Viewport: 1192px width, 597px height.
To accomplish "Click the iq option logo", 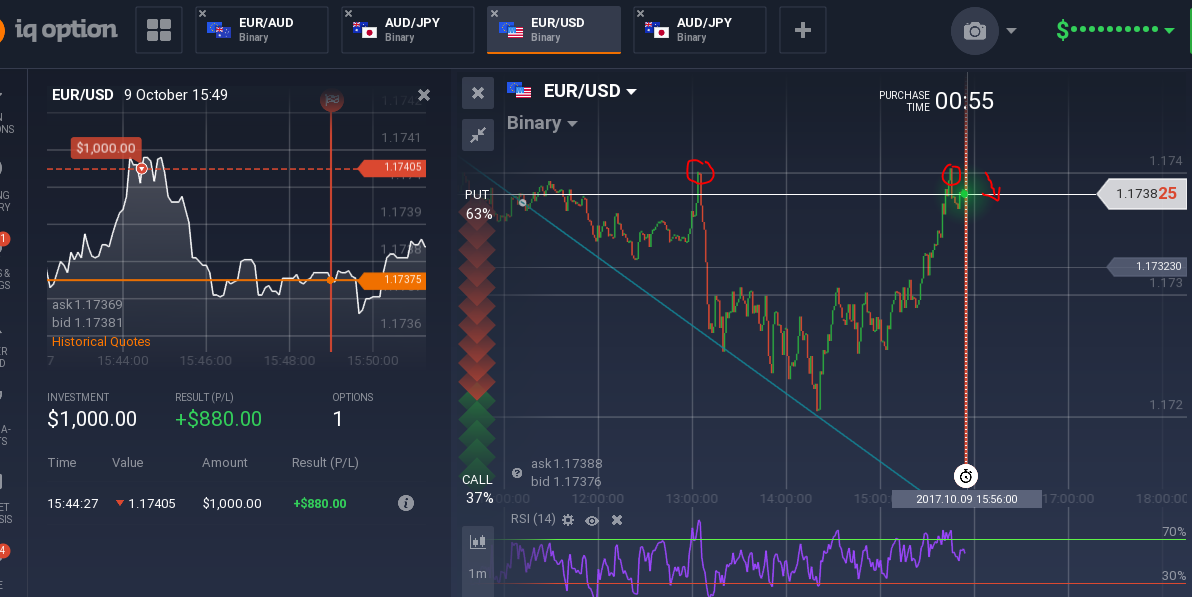I will [x=59, y=30].
